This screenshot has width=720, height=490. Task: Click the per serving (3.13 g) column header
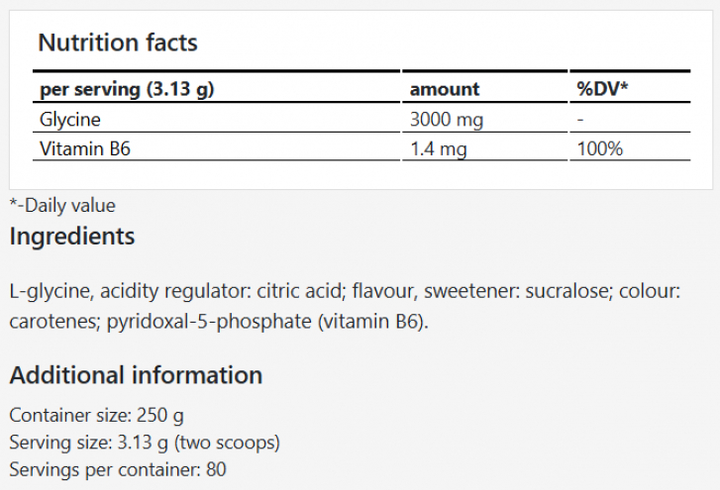pyautogui.click(x=127, y=88)
